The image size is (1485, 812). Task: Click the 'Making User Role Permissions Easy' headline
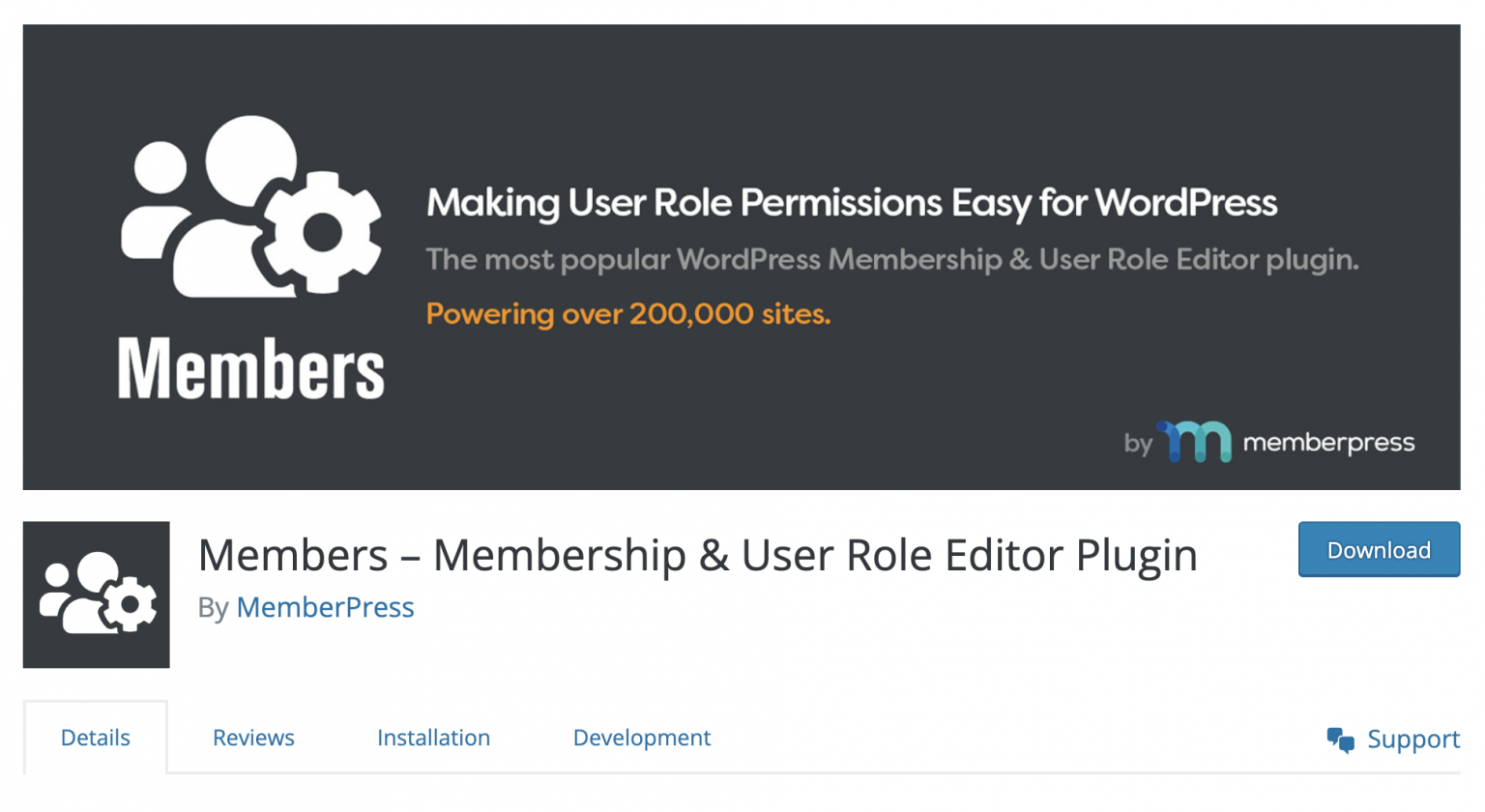tap(851, 204)
